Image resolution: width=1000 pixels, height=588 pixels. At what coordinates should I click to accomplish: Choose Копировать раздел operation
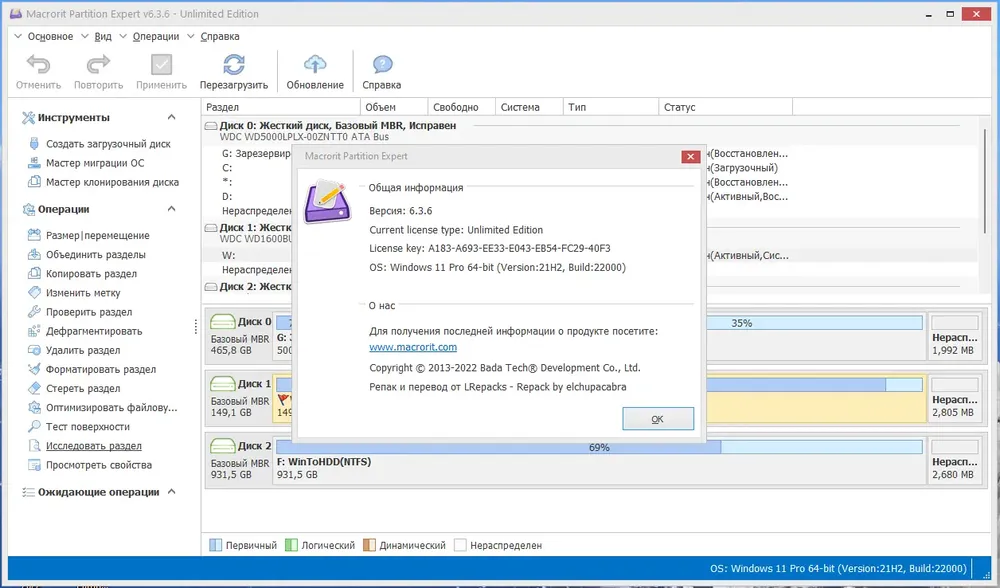pyautogui.click(x=91, y=274)
